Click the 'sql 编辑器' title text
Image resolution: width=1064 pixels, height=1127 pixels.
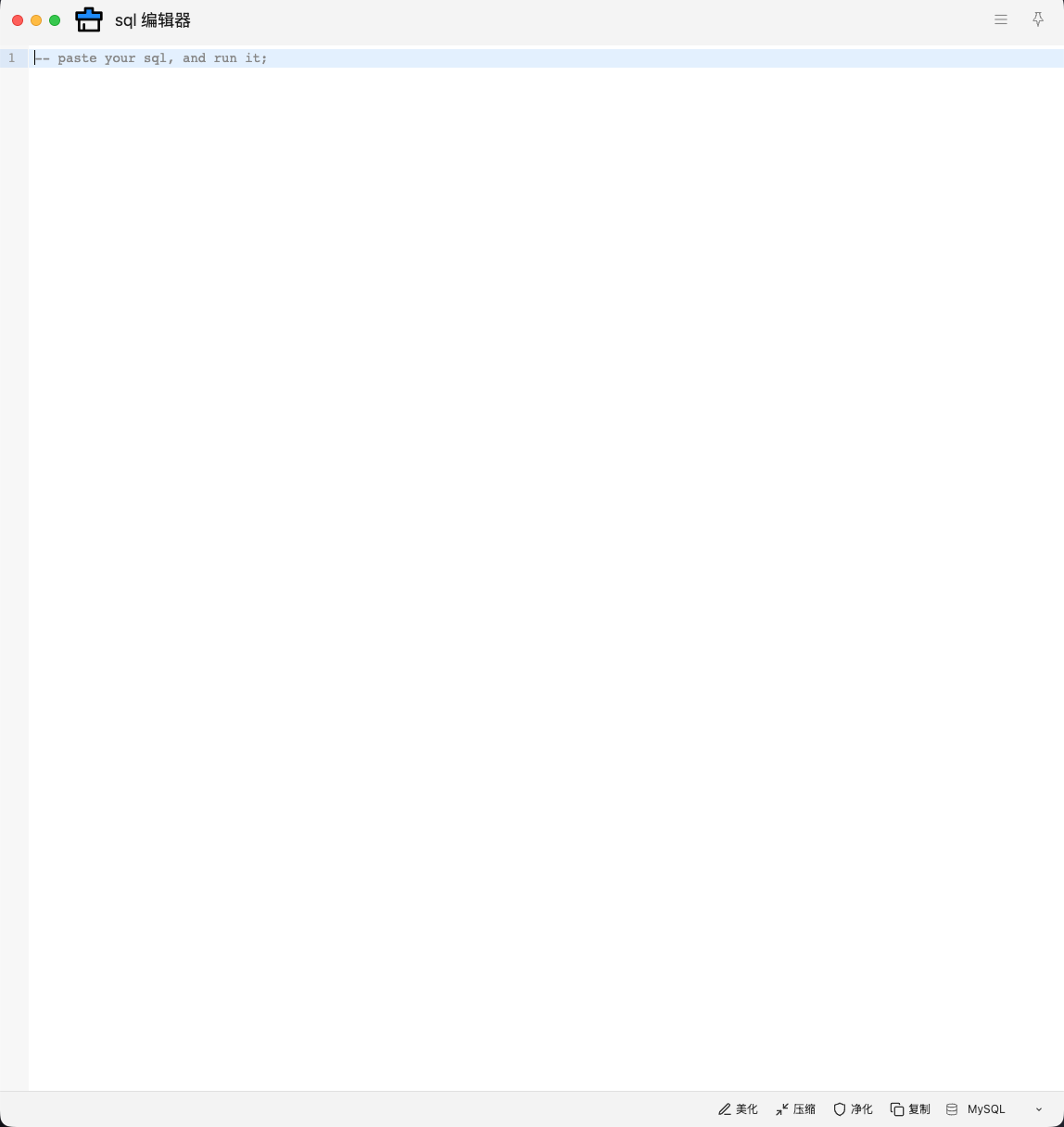[153, 20]
